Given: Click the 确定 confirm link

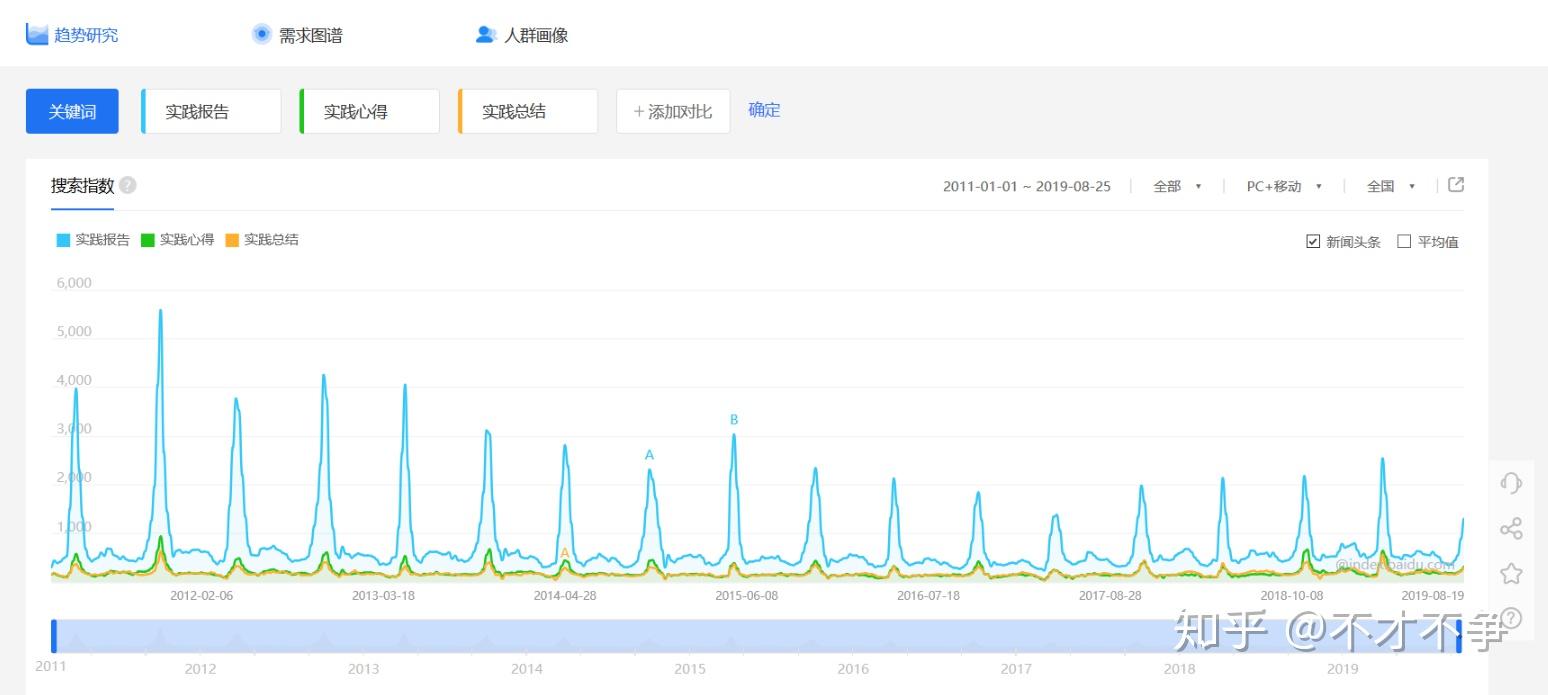Looking at the screenshot, I should pyautogui.click(x=764, y=110).
